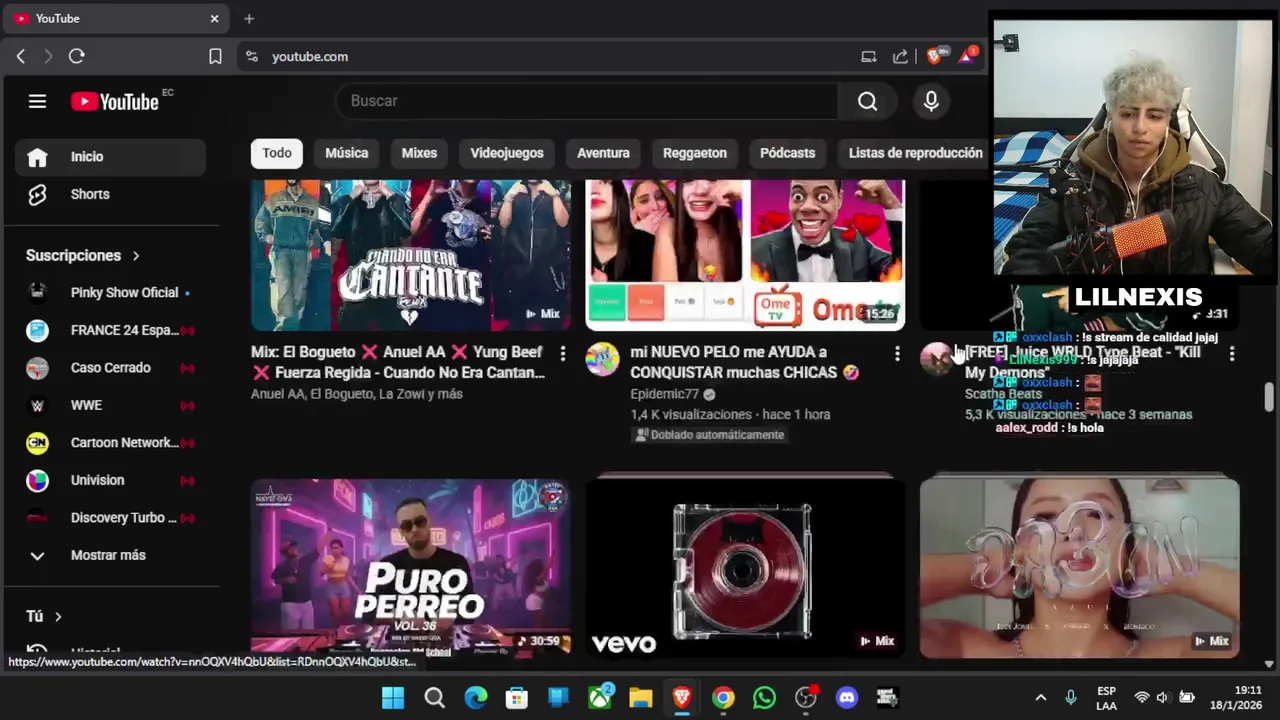Screen dimensions: 1280x720
Task: Open Puro Perreo Vol. 36 thumbnail
Action: click(410, 567)
